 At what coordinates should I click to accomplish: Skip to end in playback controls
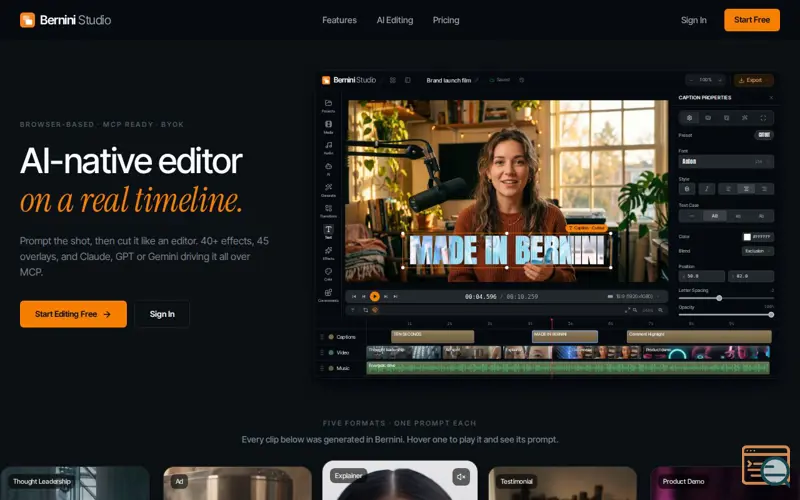click(x=395, y=296)
